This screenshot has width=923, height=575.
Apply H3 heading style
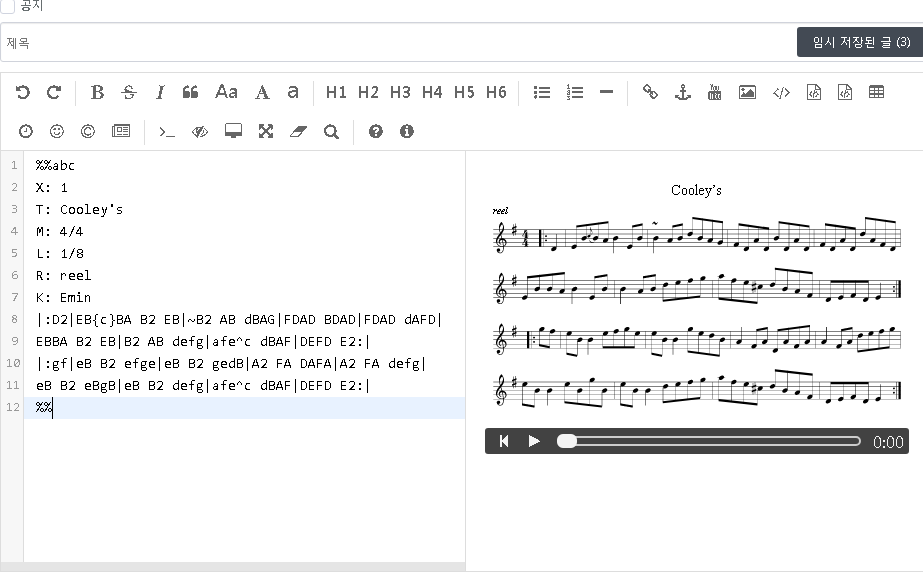click(400, 92)
